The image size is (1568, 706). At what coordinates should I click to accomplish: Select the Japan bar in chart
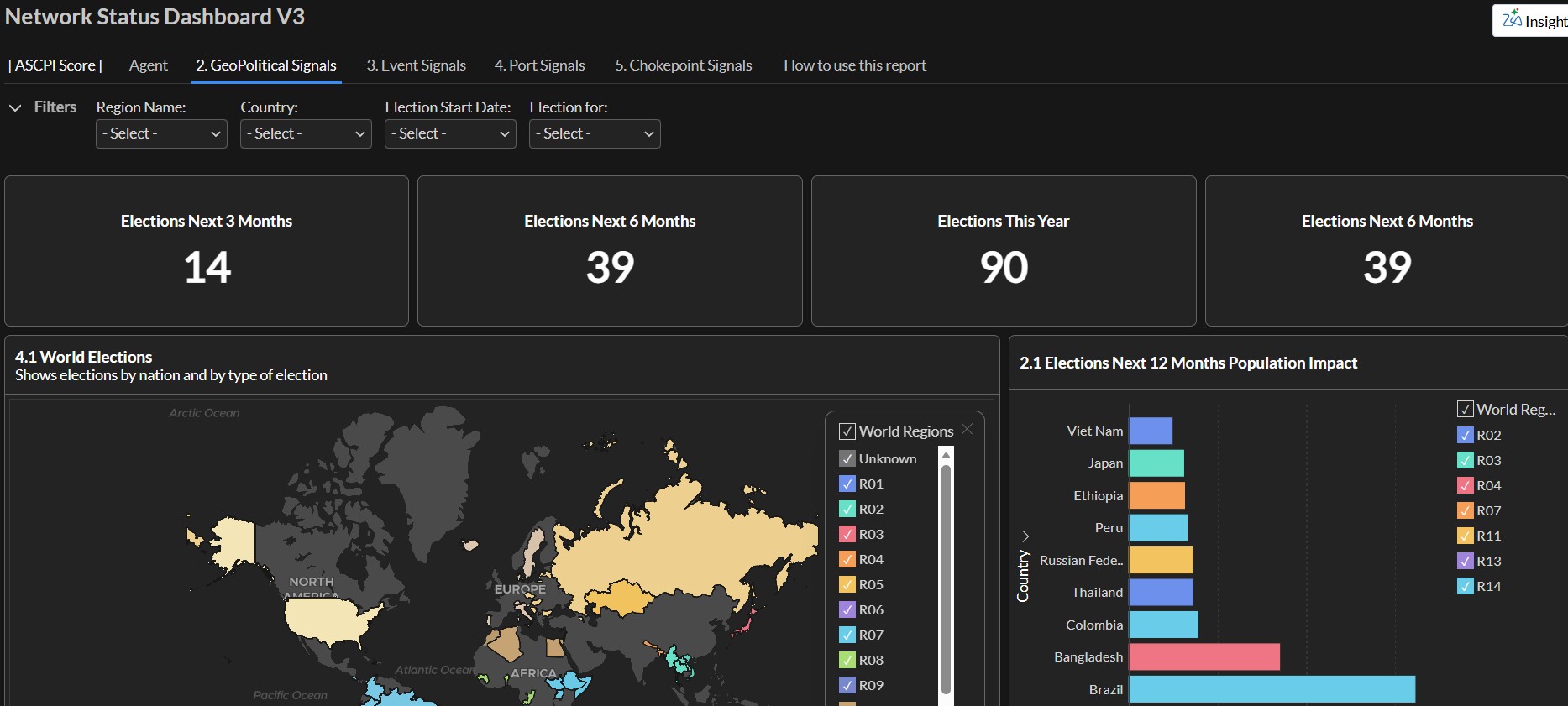(1156, 463)
